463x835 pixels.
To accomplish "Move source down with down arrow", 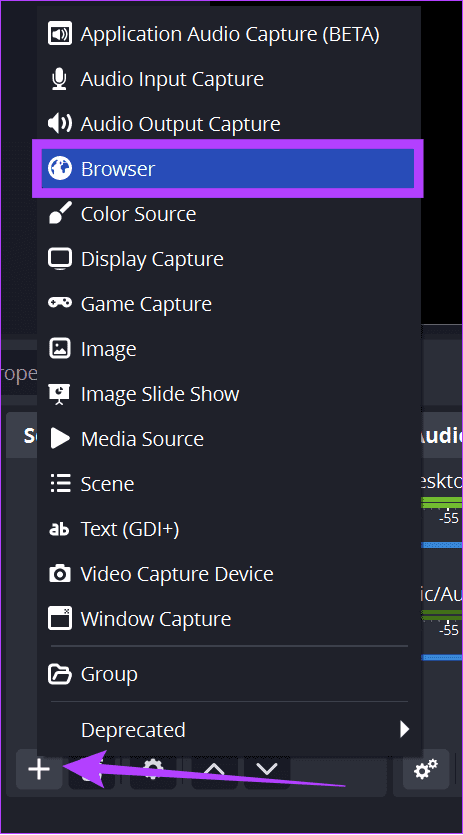I will [267, 769].
